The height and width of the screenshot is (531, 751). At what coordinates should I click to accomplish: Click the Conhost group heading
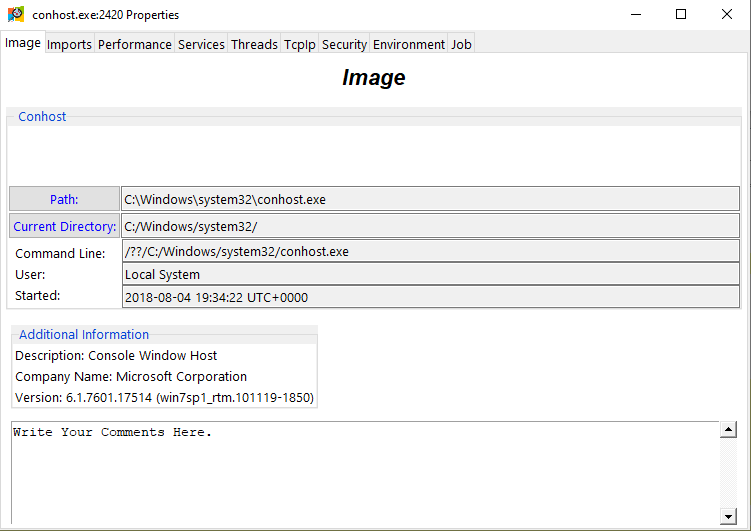(42, 116)
